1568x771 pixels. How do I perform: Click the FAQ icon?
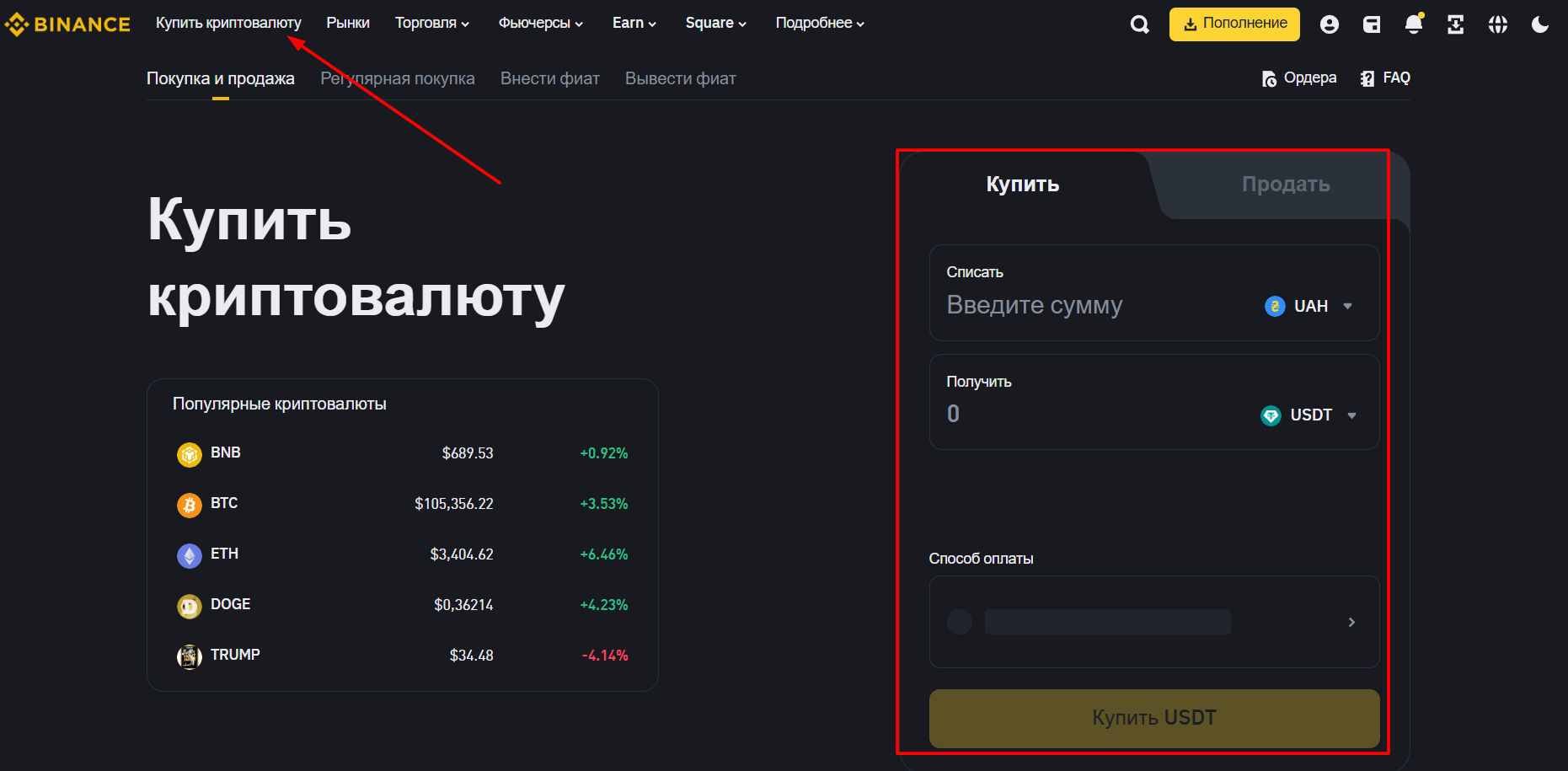[1367, 78]
